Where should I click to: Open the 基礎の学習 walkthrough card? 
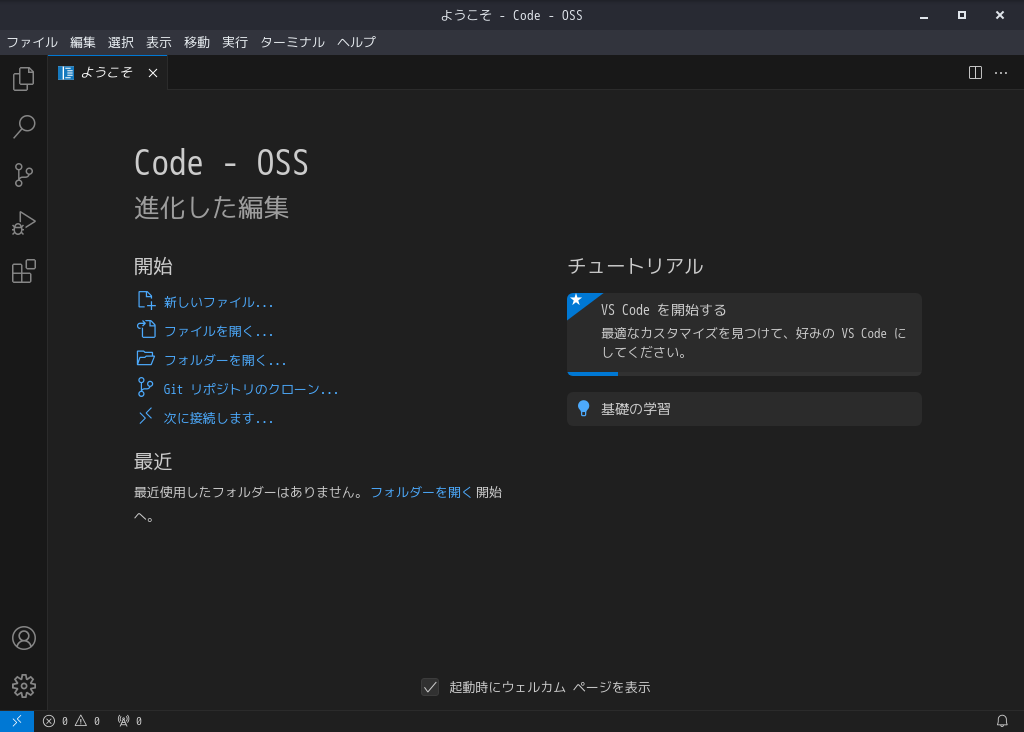[x=744, y=409]
